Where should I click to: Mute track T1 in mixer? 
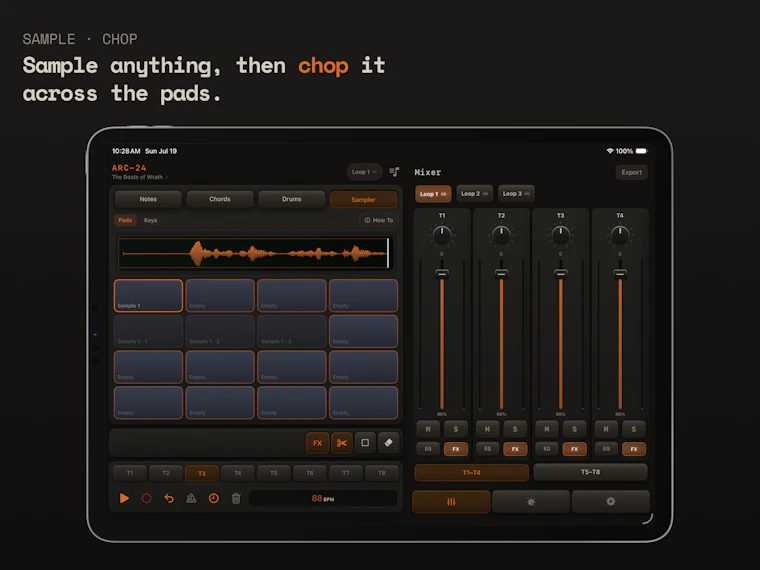tap(428, 429)
